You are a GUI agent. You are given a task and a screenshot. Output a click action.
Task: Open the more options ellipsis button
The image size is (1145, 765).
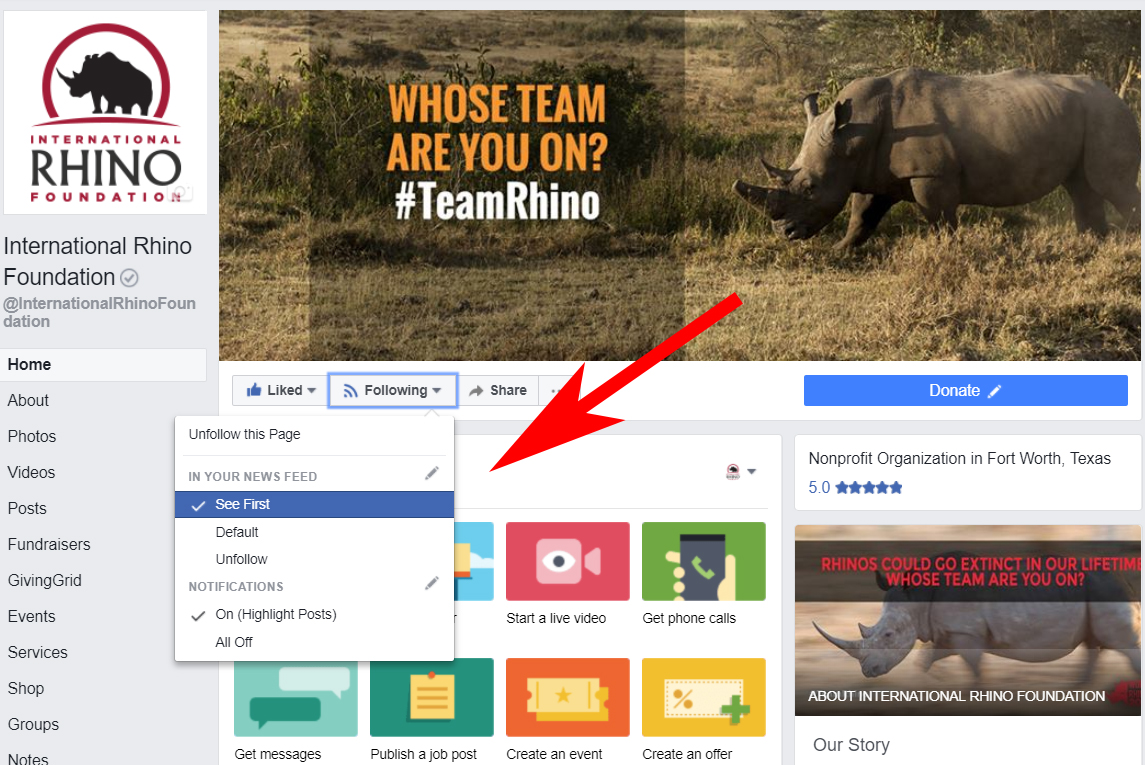point(554,391)
